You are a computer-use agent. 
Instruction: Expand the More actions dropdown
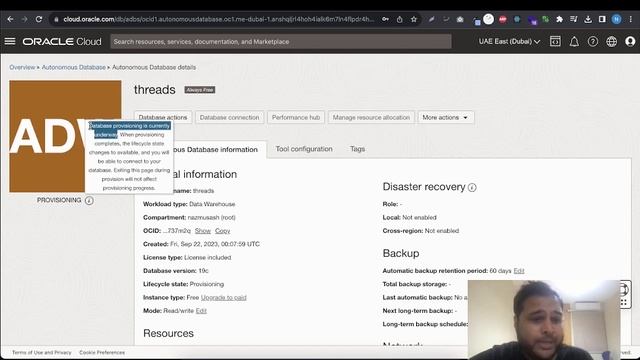pyautogui.click(x=445, y=118)
